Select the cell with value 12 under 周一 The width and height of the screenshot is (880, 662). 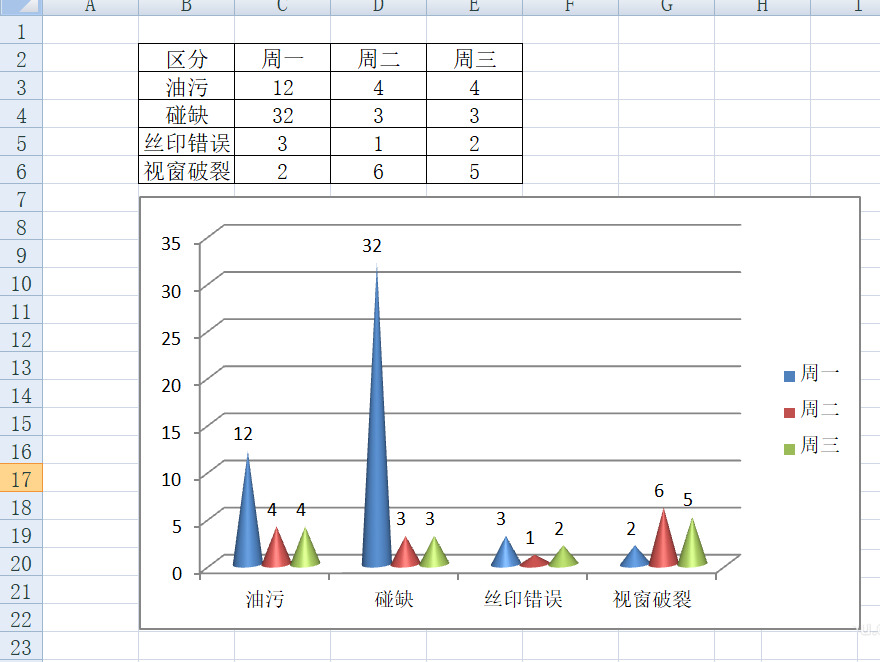(281, 86)
